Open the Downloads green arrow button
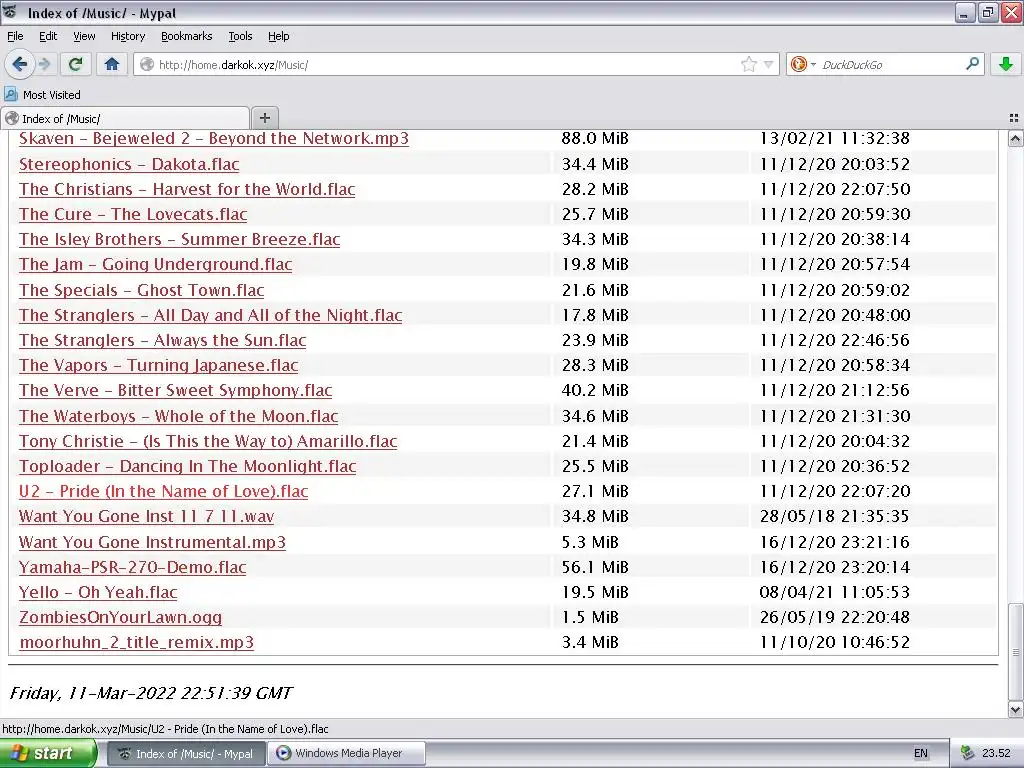The height and width of the screenshot is (768, 1024). (1006, 64)
